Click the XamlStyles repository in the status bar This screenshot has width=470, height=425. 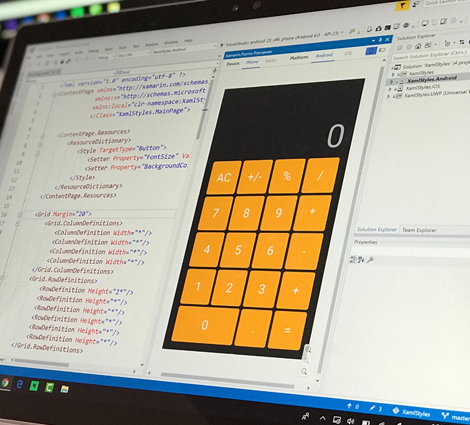point(412,412)
